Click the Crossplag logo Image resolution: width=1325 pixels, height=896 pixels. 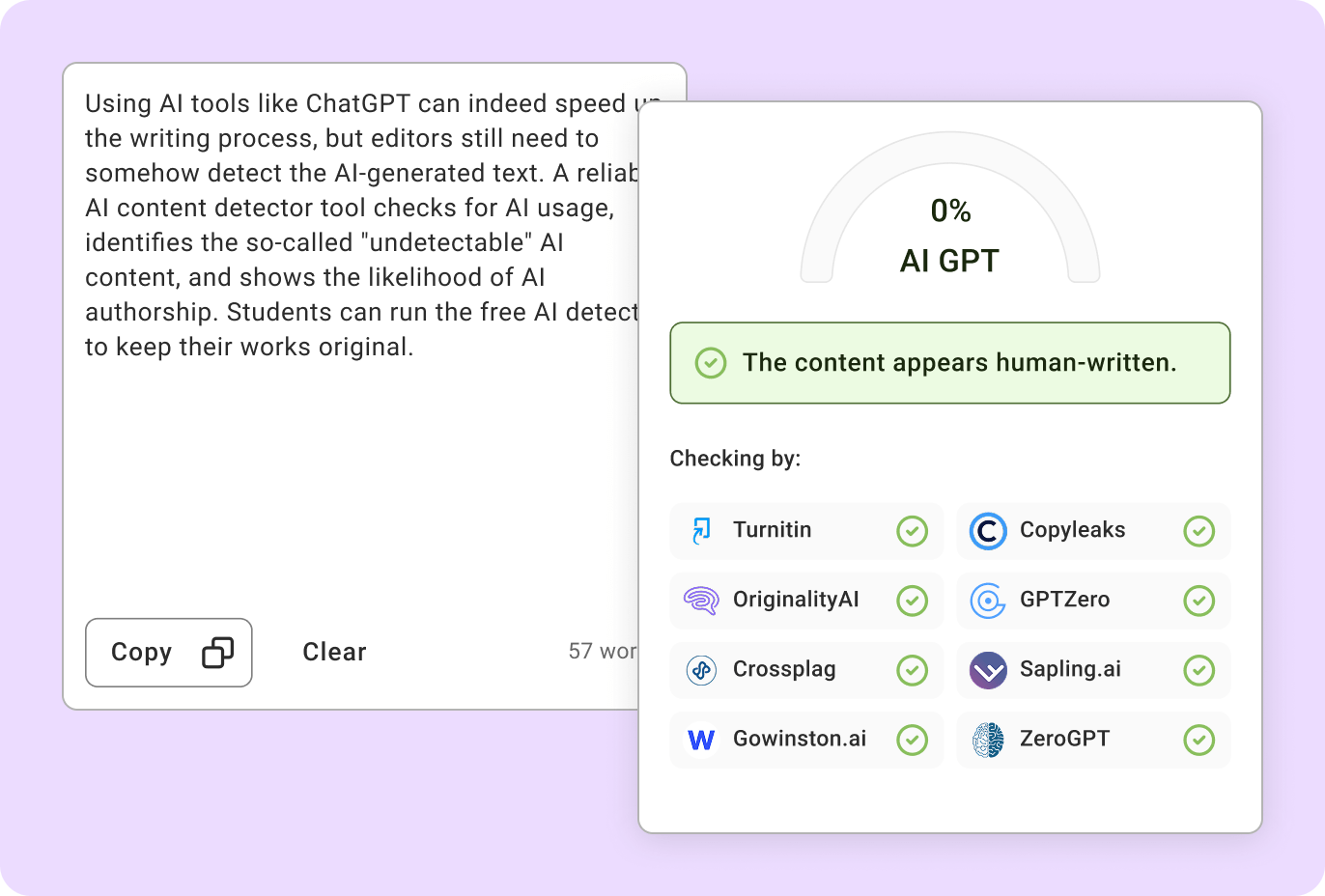tap(701, 669)
